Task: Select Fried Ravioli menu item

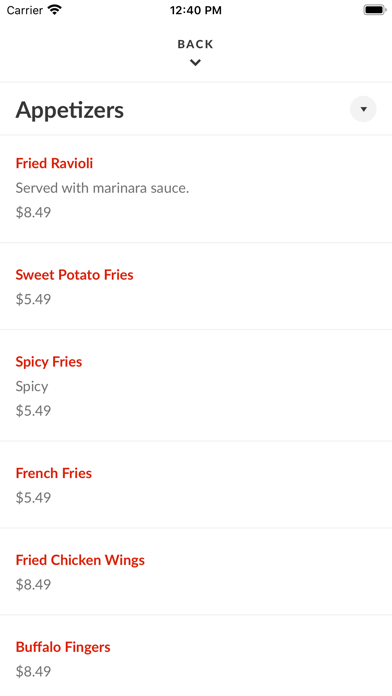Action: 196,189
